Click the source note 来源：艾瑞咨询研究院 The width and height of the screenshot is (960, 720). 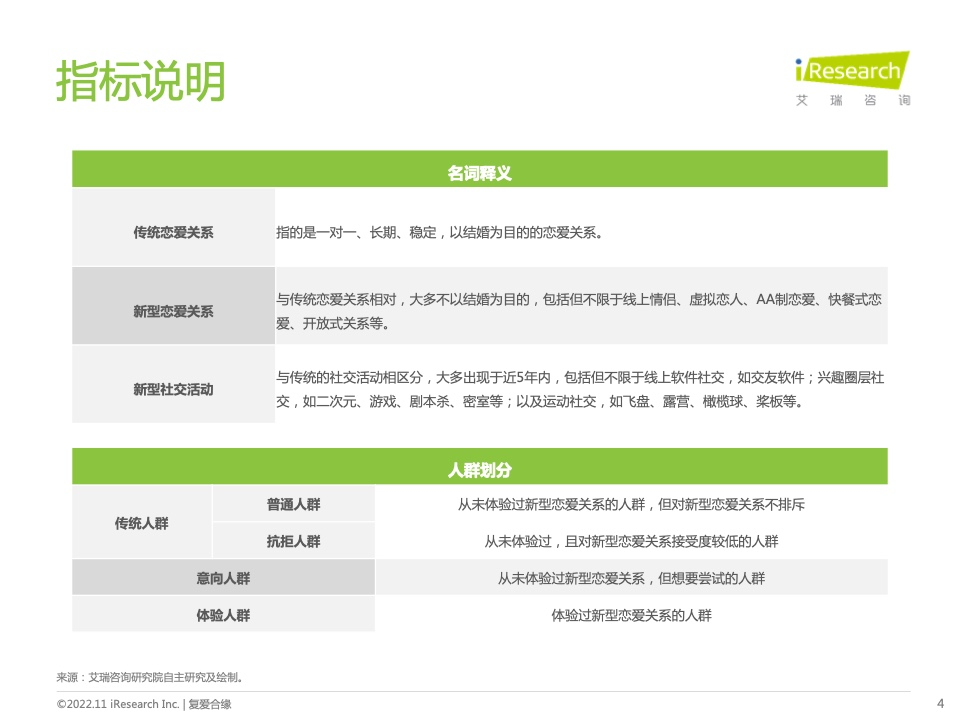[151, 677]
